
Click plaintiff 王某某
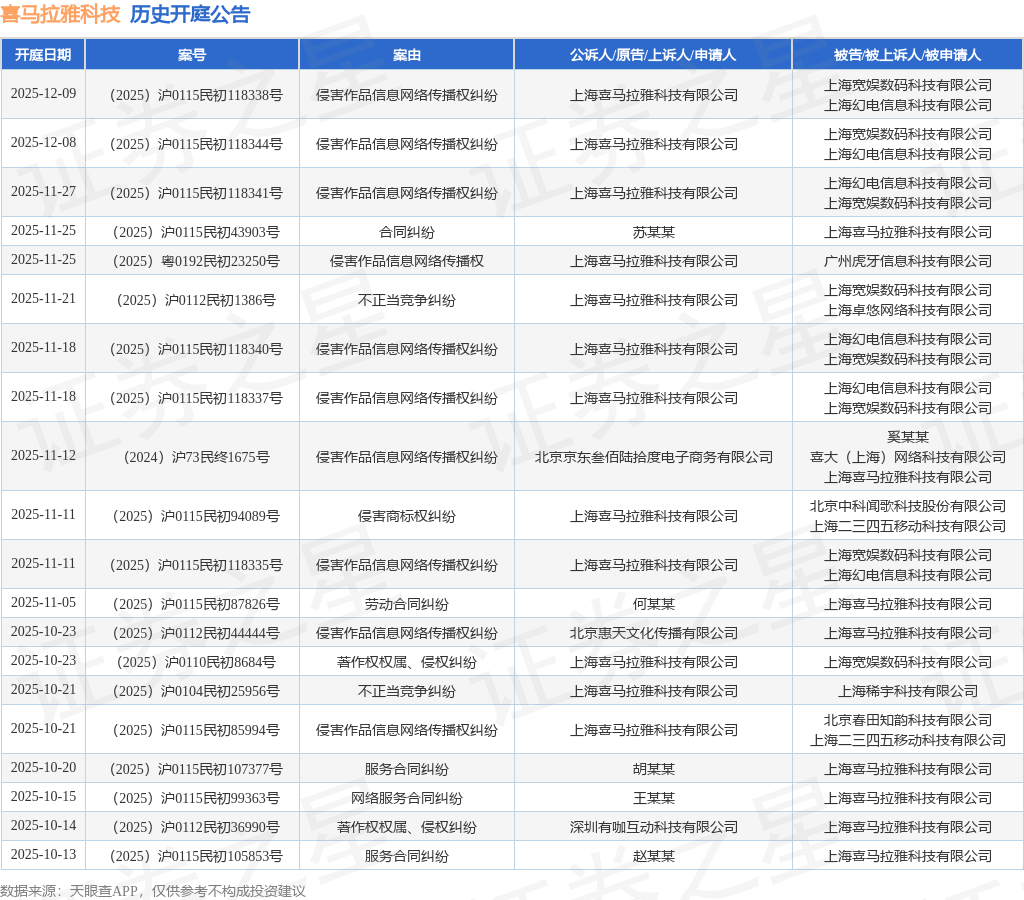click(x=654, y=798)
